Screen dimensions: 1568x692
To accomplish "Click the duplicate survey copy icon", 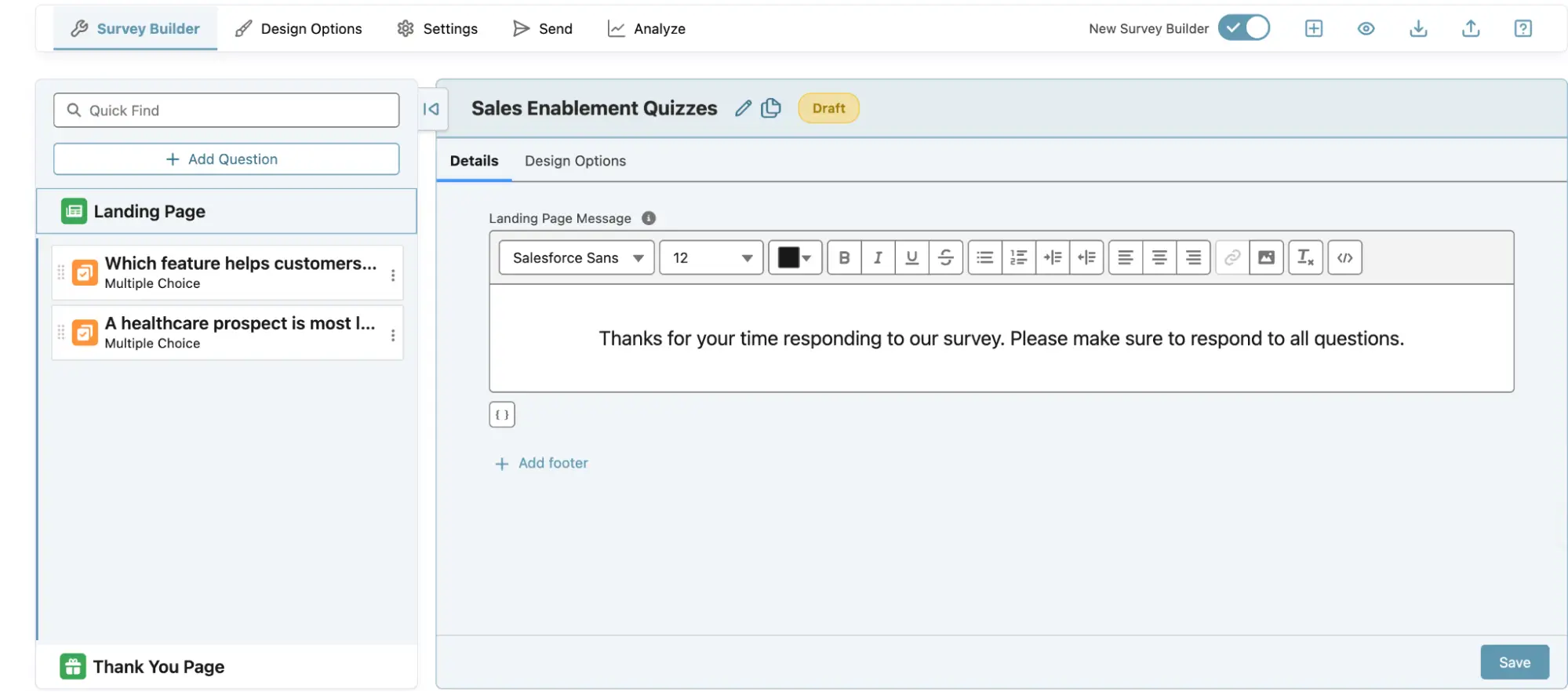I will (771, 108).
